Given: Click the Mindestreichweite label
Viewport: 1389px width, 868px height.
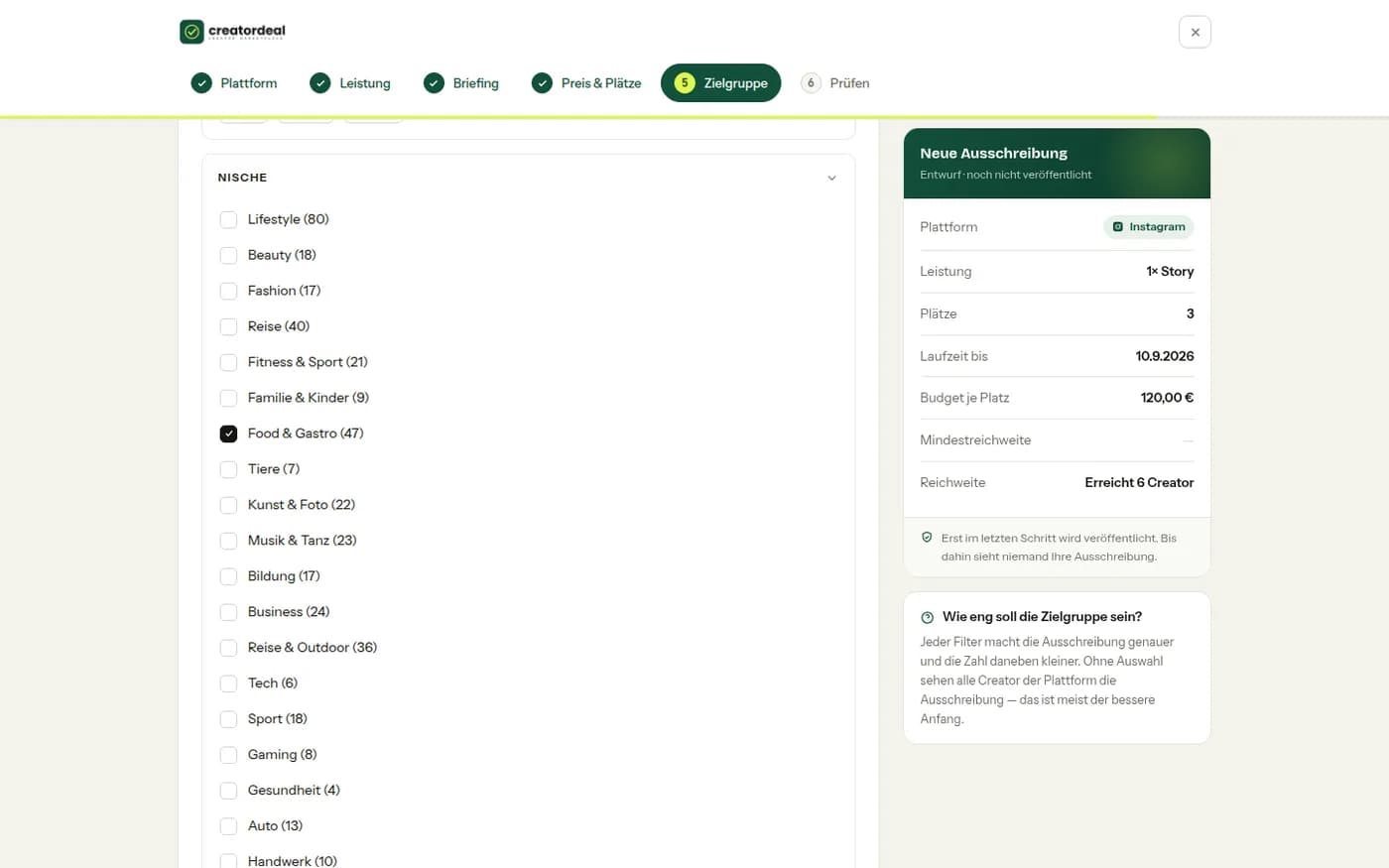Looking at the screenshot, I should coord(975,440).
